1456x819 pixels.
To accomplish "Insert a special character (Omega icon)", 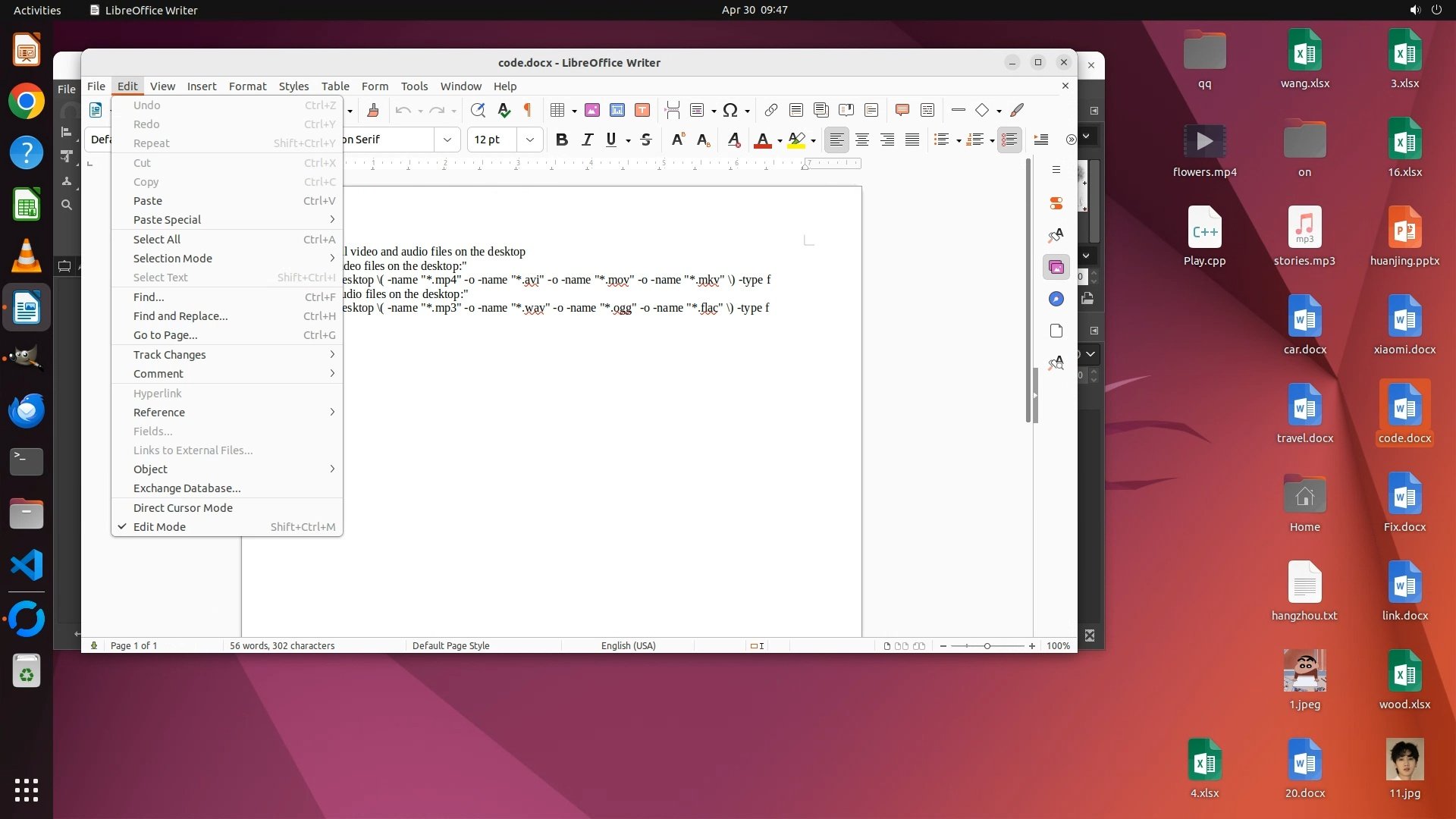I will coord(730,111).
